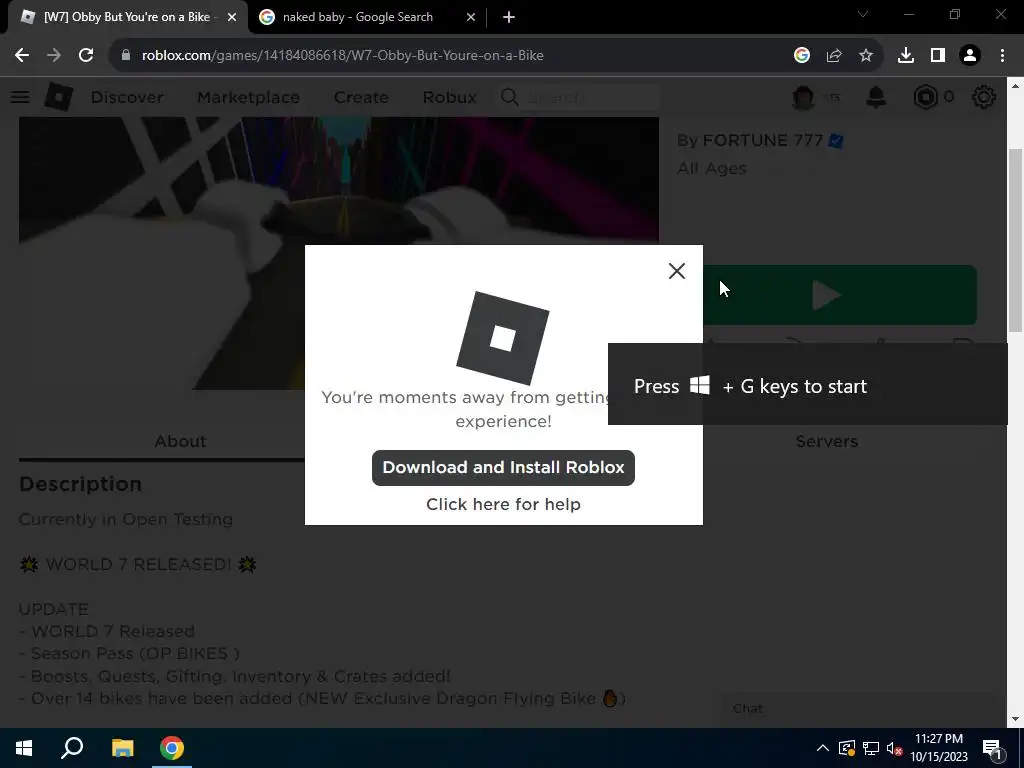Click the browser forward arrow
1024x768 pixels.
point(54,56)
